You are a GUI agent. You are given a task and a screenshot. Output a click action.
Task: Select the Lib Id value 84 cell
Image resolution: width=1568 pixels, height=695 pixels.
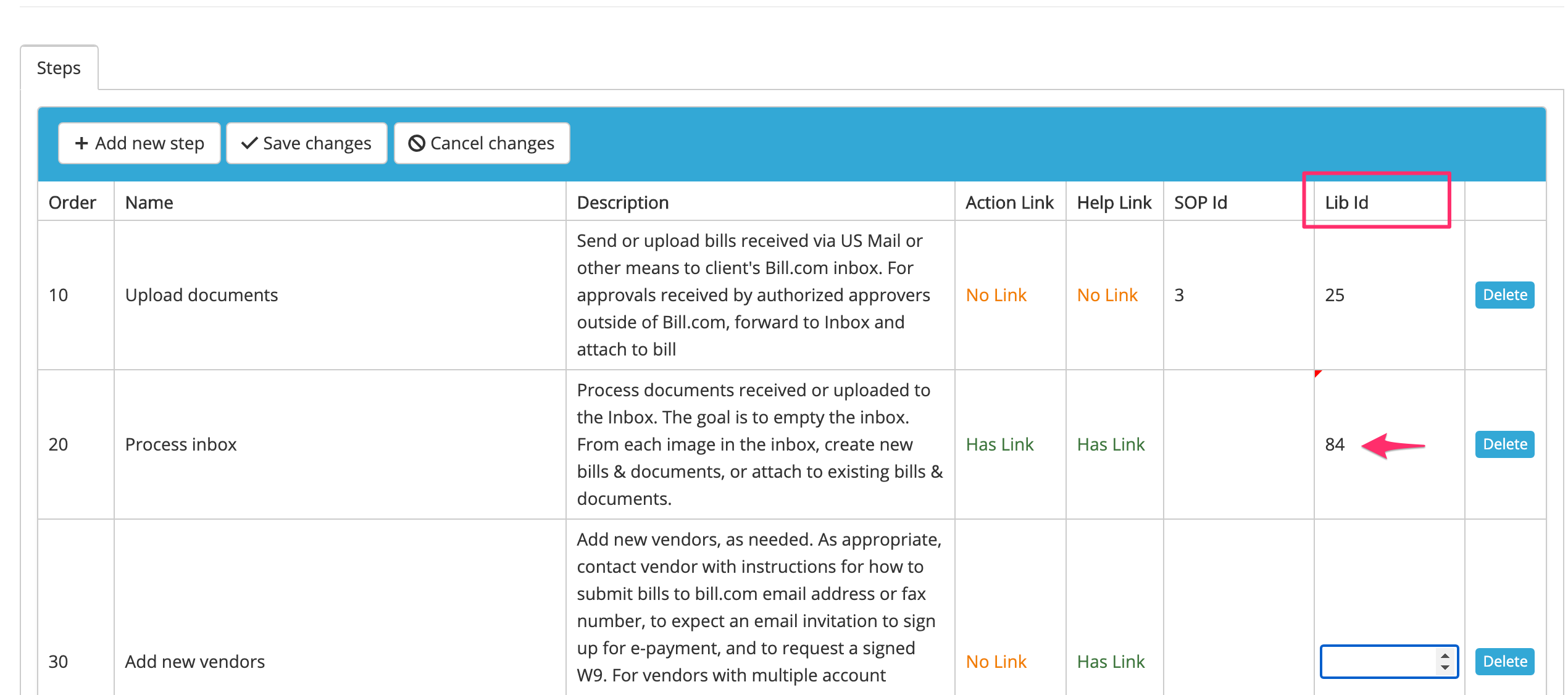(1335, 444)
